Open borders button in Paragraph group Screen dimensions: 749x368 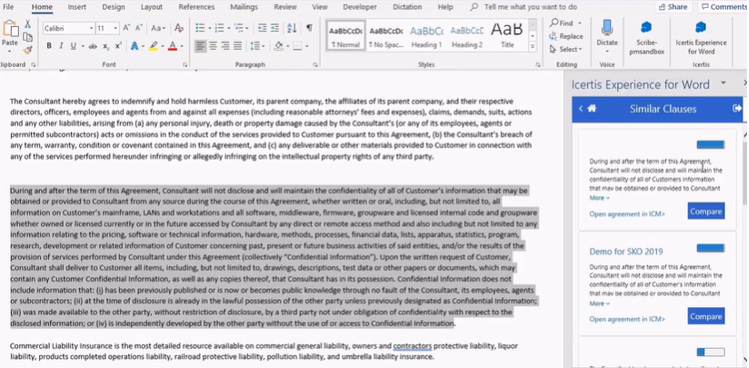tap(297, 46)
